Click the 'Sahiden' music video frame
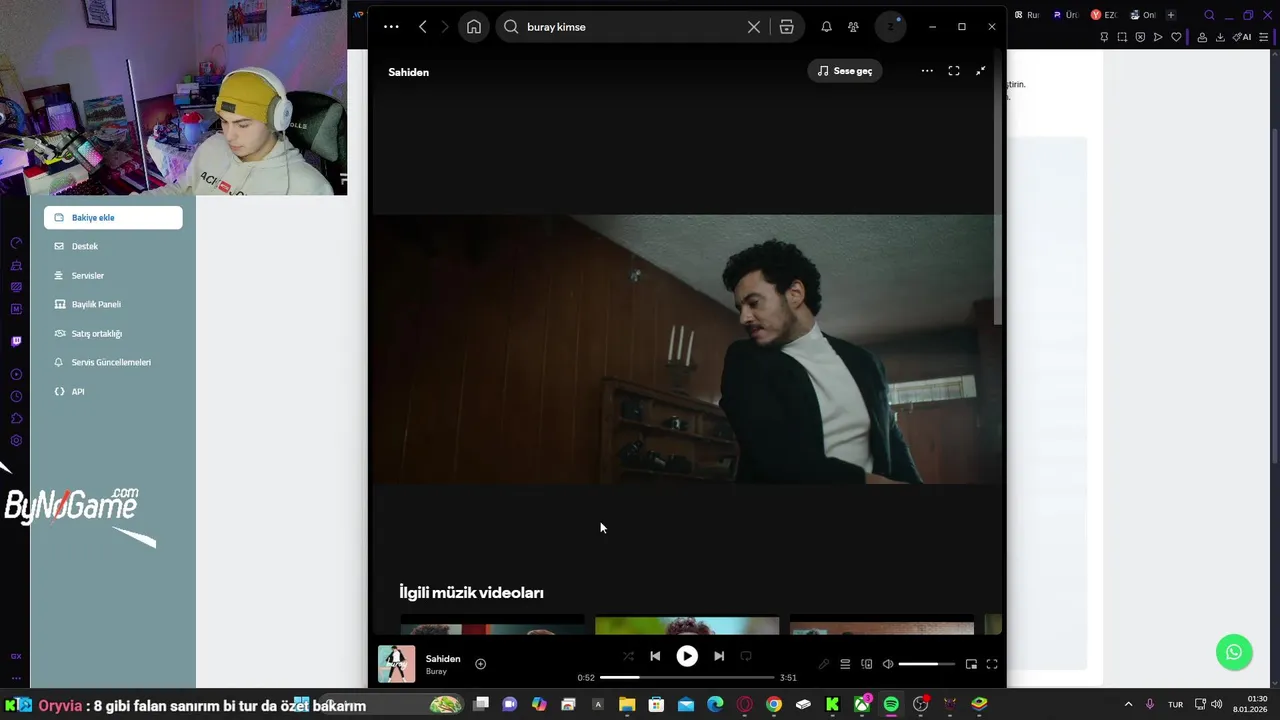Viewport: 1280px width, 720px height. pos(685,349)
